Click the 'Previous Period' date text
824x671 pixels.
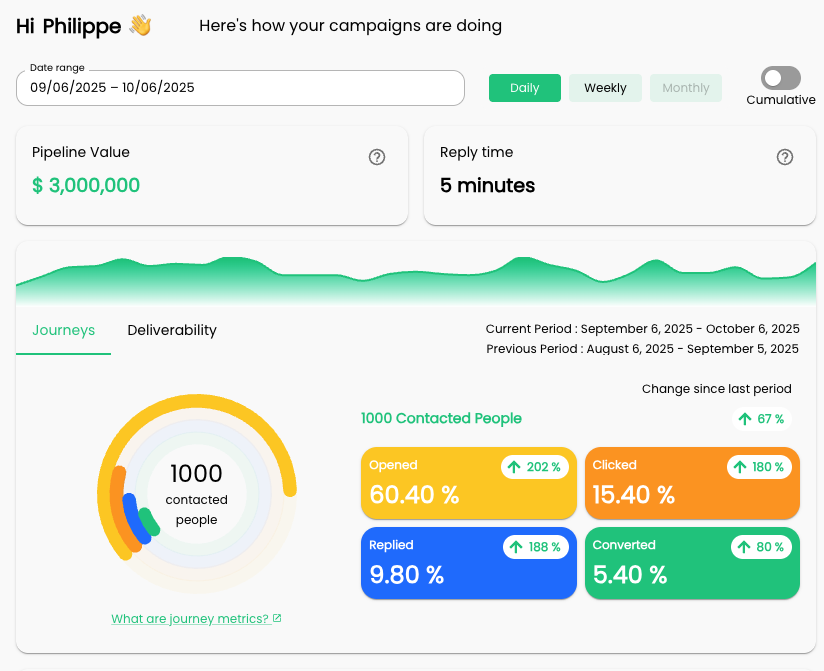pos(642,349)
